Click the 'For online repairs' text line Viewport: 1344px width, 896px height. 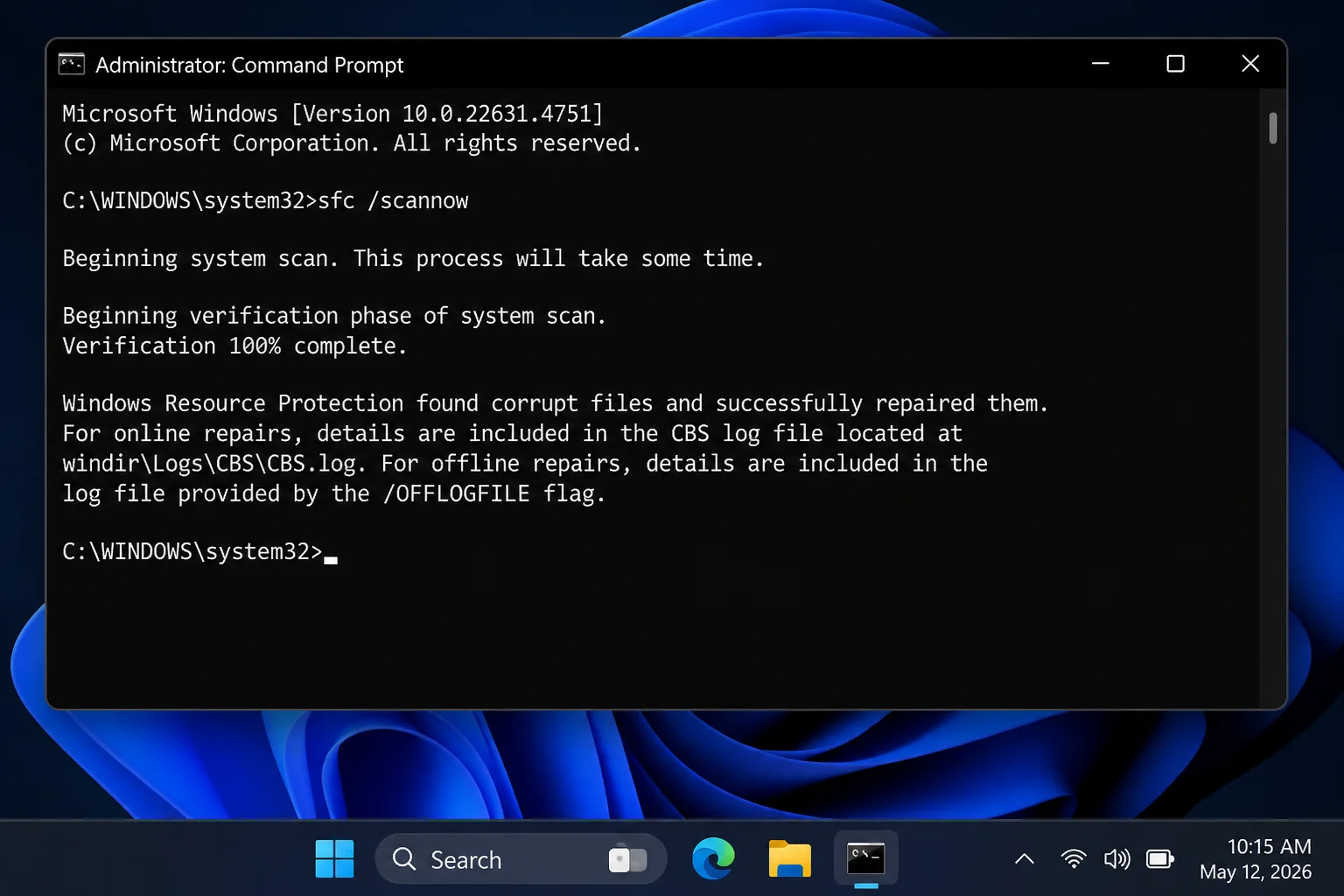click(512, 434)
